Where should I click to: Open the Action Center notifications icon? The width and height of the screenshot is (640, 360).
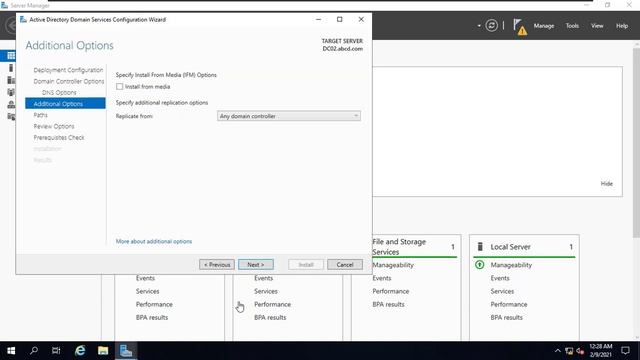(625, 351)
